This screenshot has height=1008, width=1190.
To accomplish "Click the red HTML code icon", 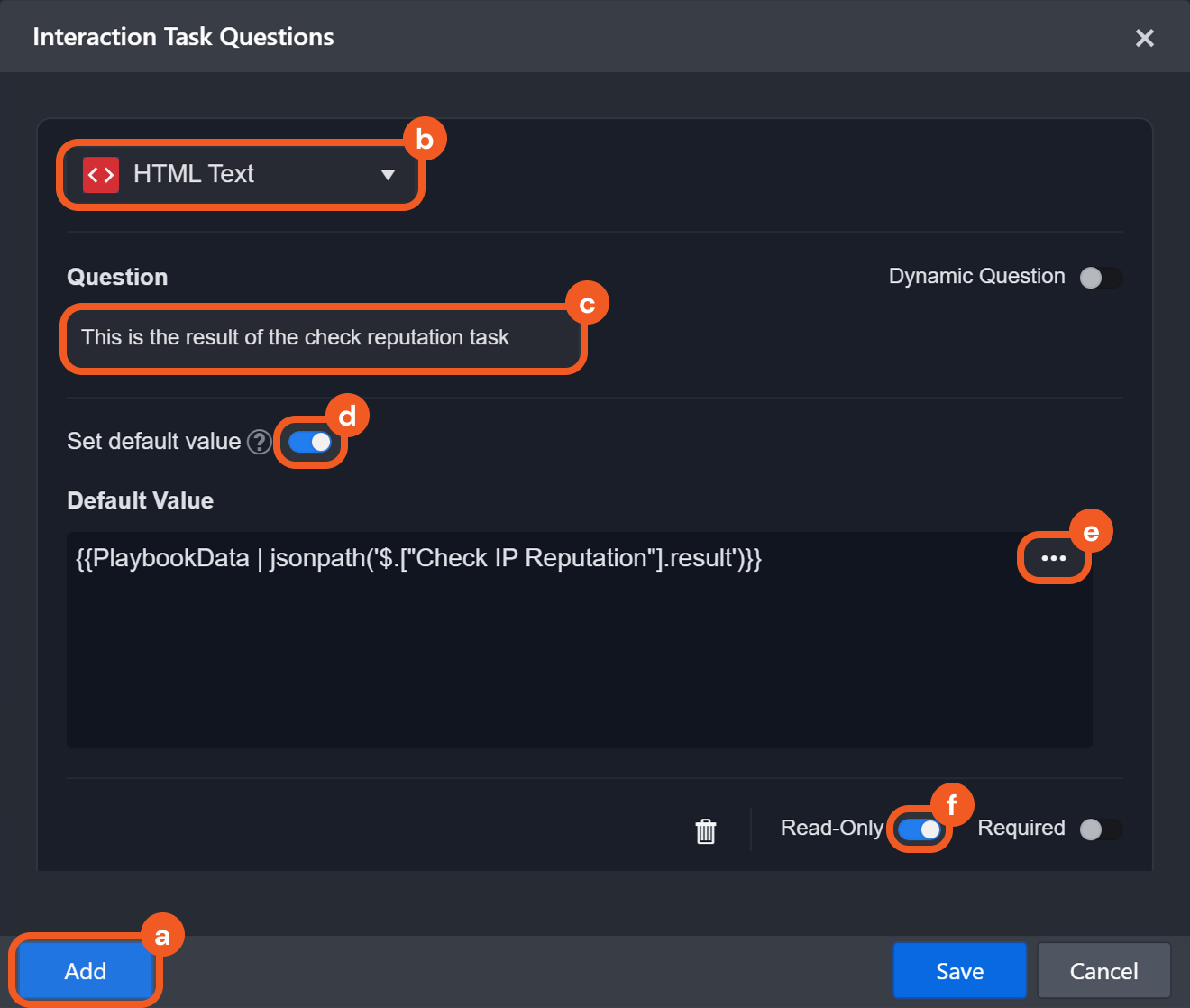I will click(x=101, y=175).
